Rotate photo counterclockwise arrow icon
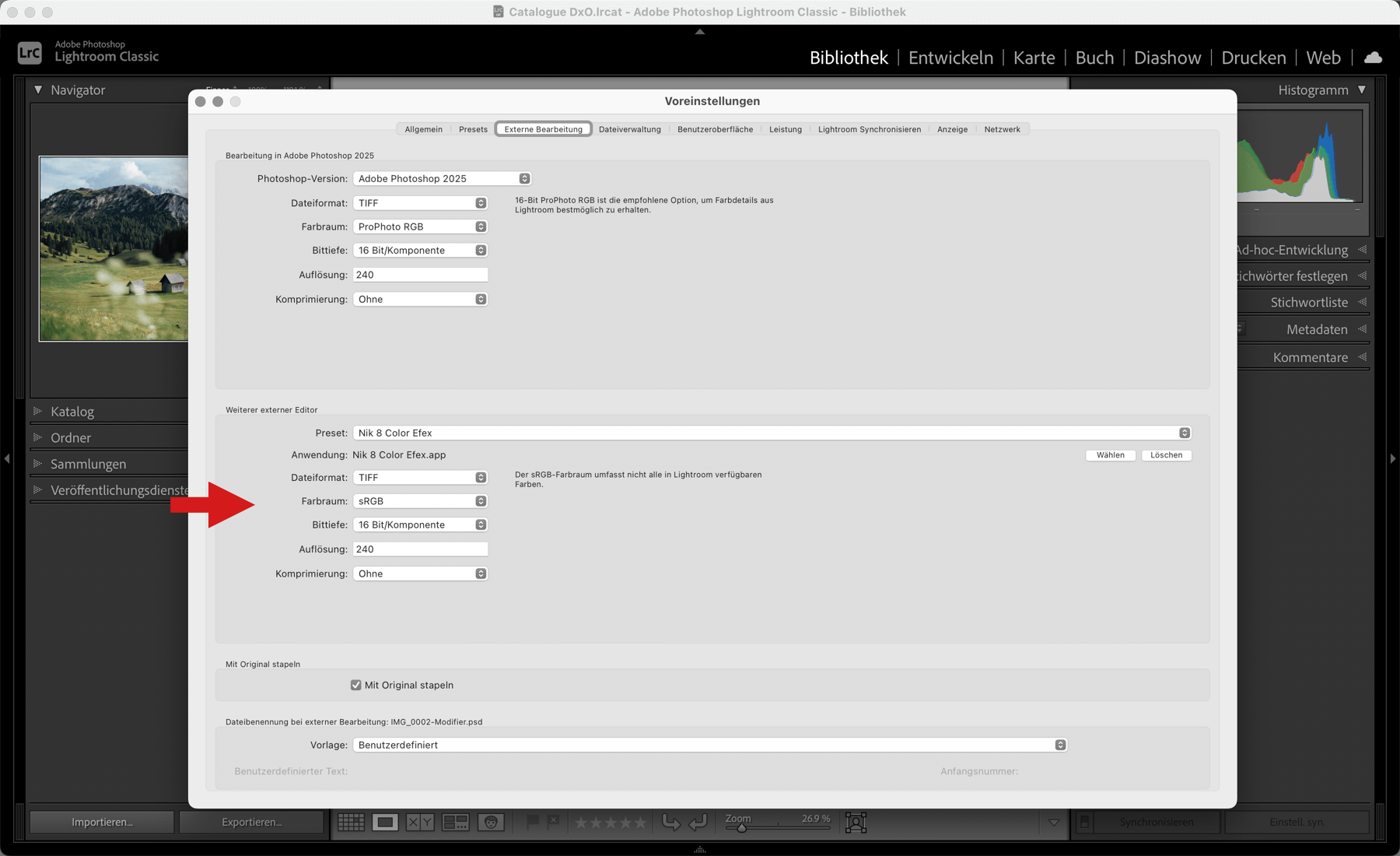Viewport: 1400px width, 856px height. point(670,822)
